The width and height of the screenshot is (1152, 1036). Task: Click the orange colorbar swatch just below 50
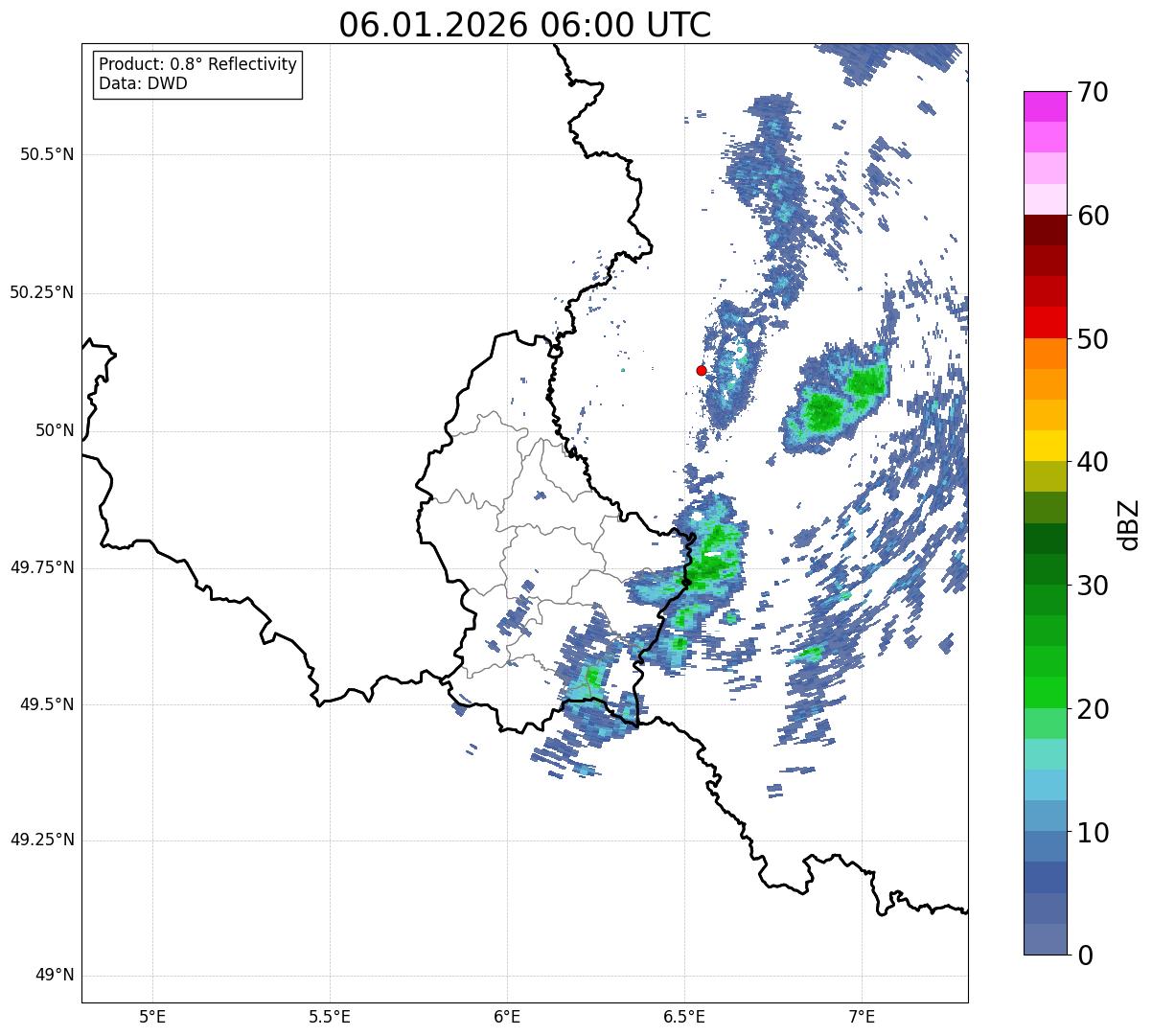click(1045, 353)
